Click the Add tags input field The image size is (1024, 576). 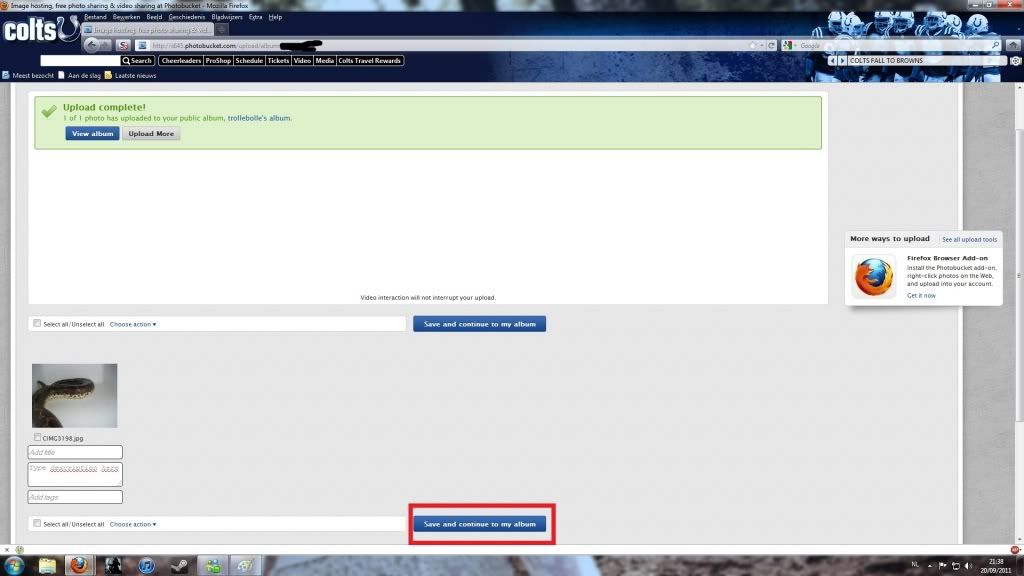(75, 497)
